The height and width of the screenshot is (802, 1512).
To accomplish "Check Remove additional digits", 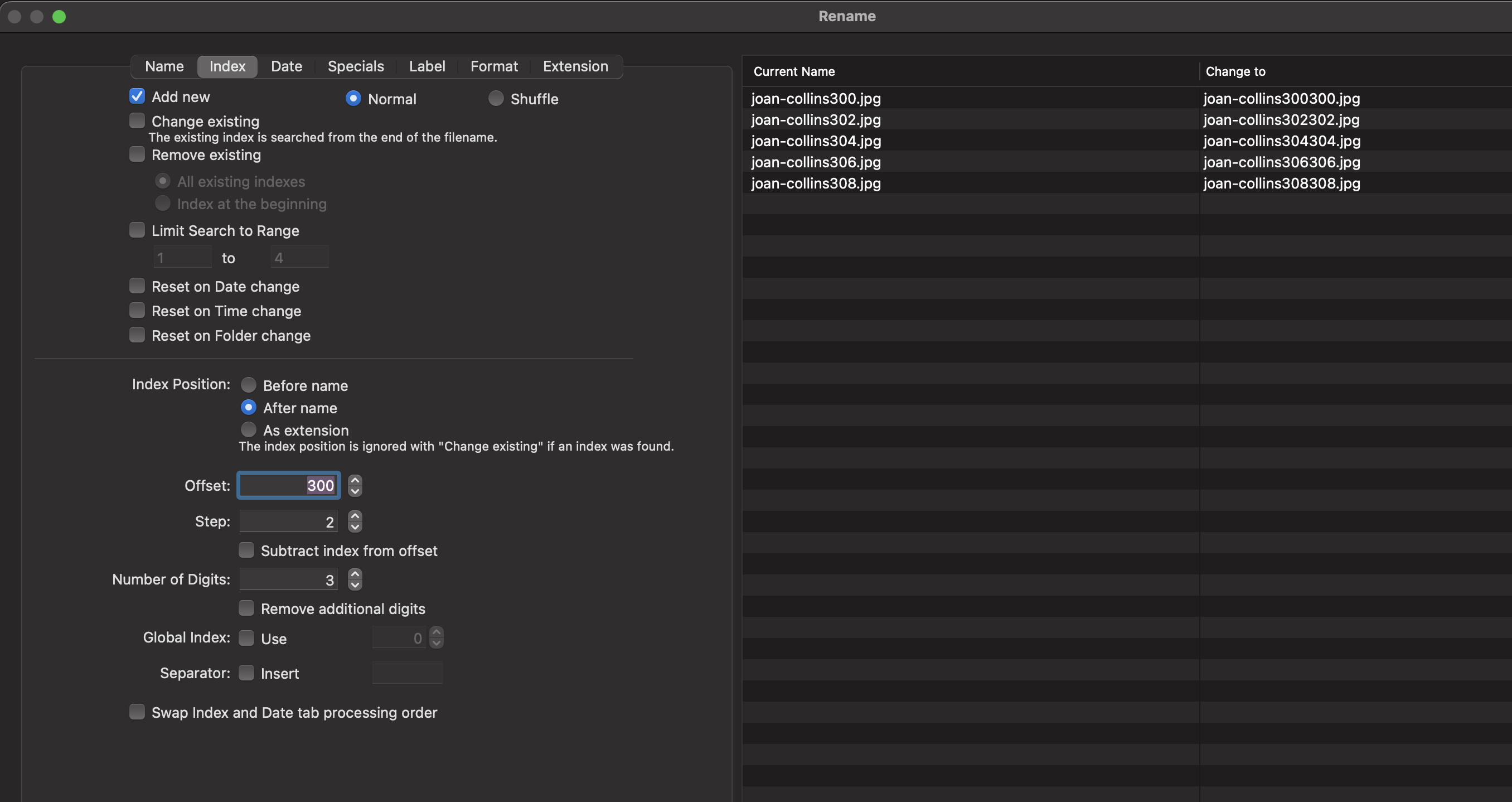I will (246, 608).
